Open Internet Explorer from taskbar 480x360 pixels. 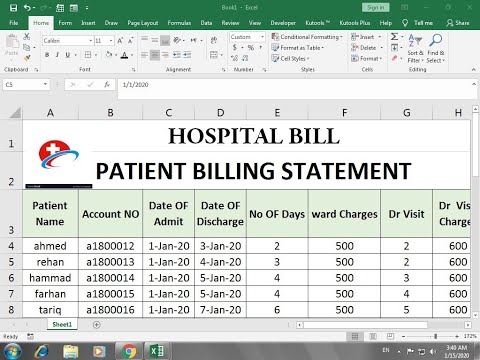pos(41,351)
